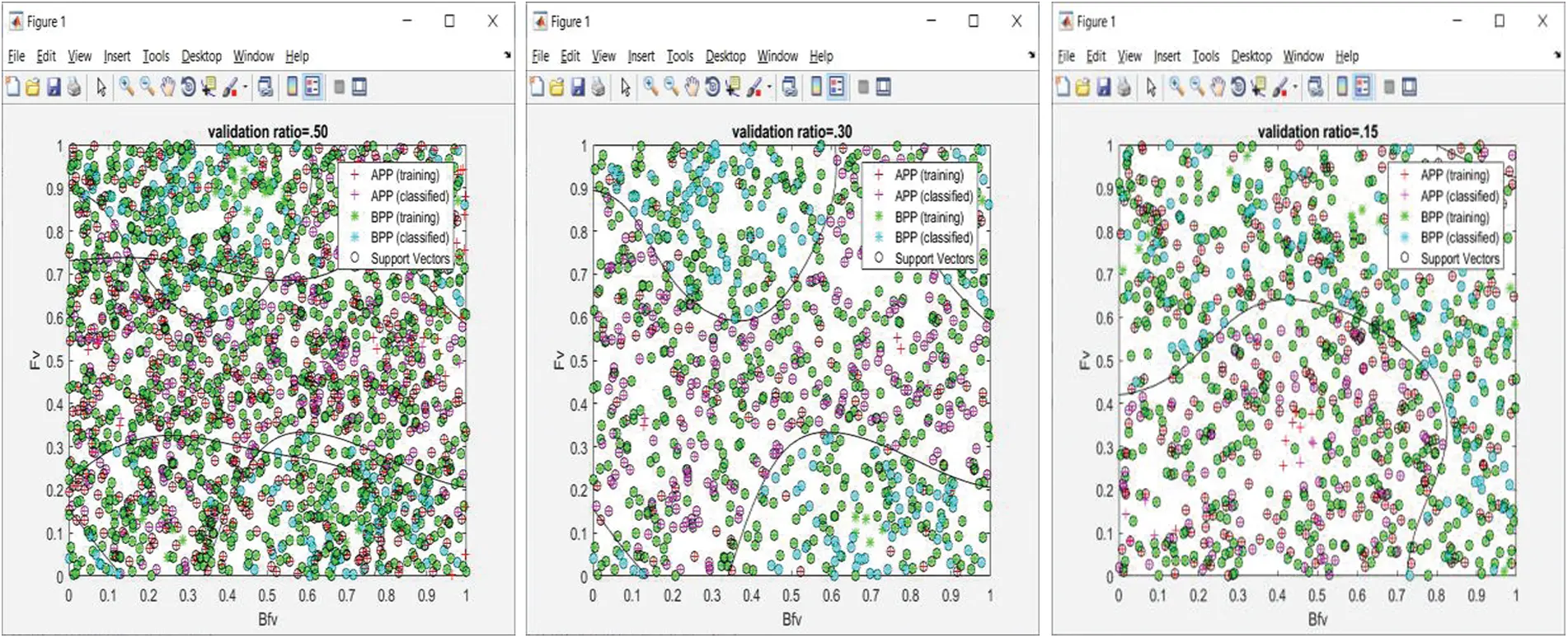Click 'BPP (training)' legend entry in left plot

(405, 217)
